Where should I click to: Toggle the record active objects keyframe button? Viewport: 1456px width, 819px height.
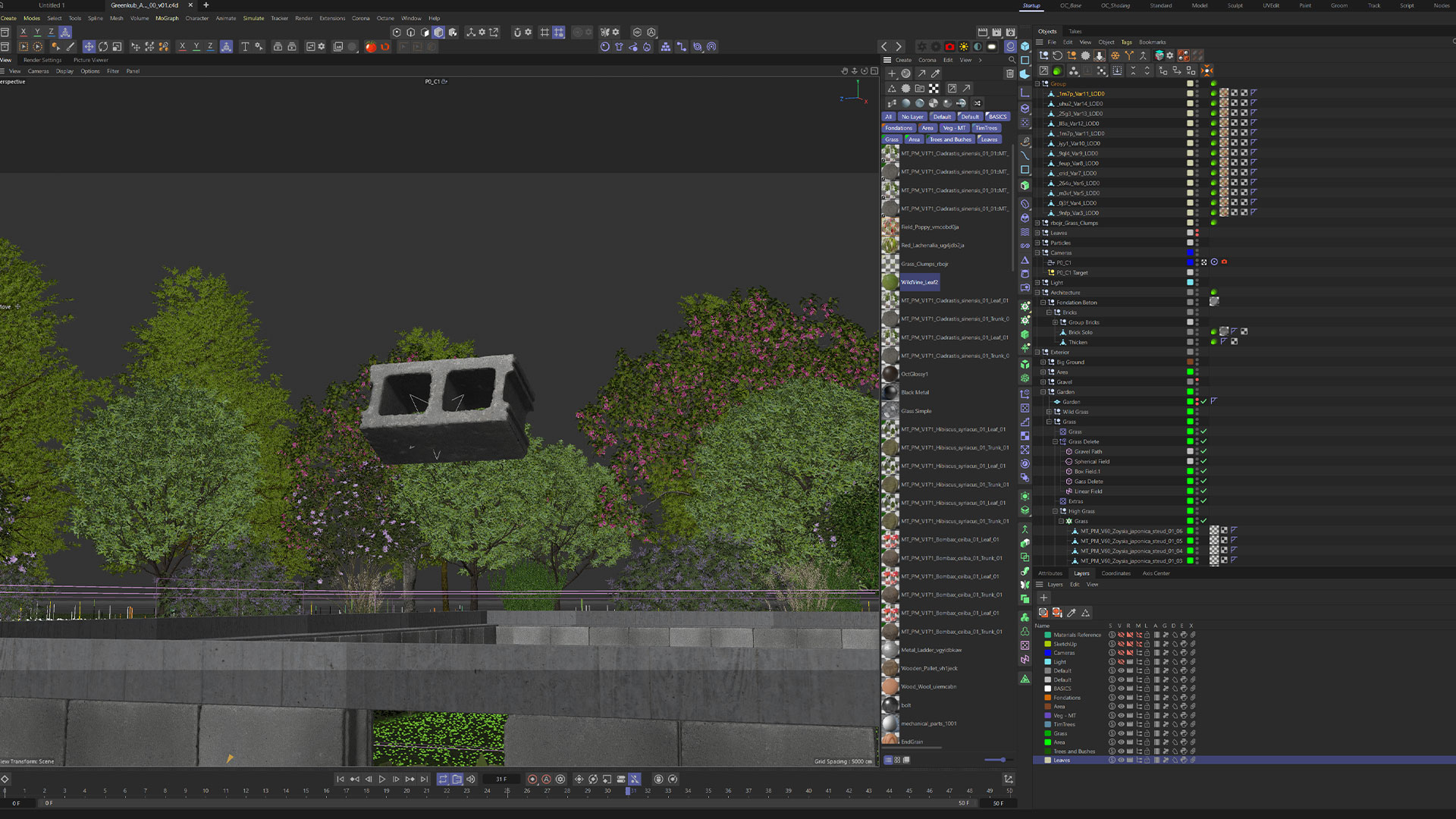tap(532, 779)
